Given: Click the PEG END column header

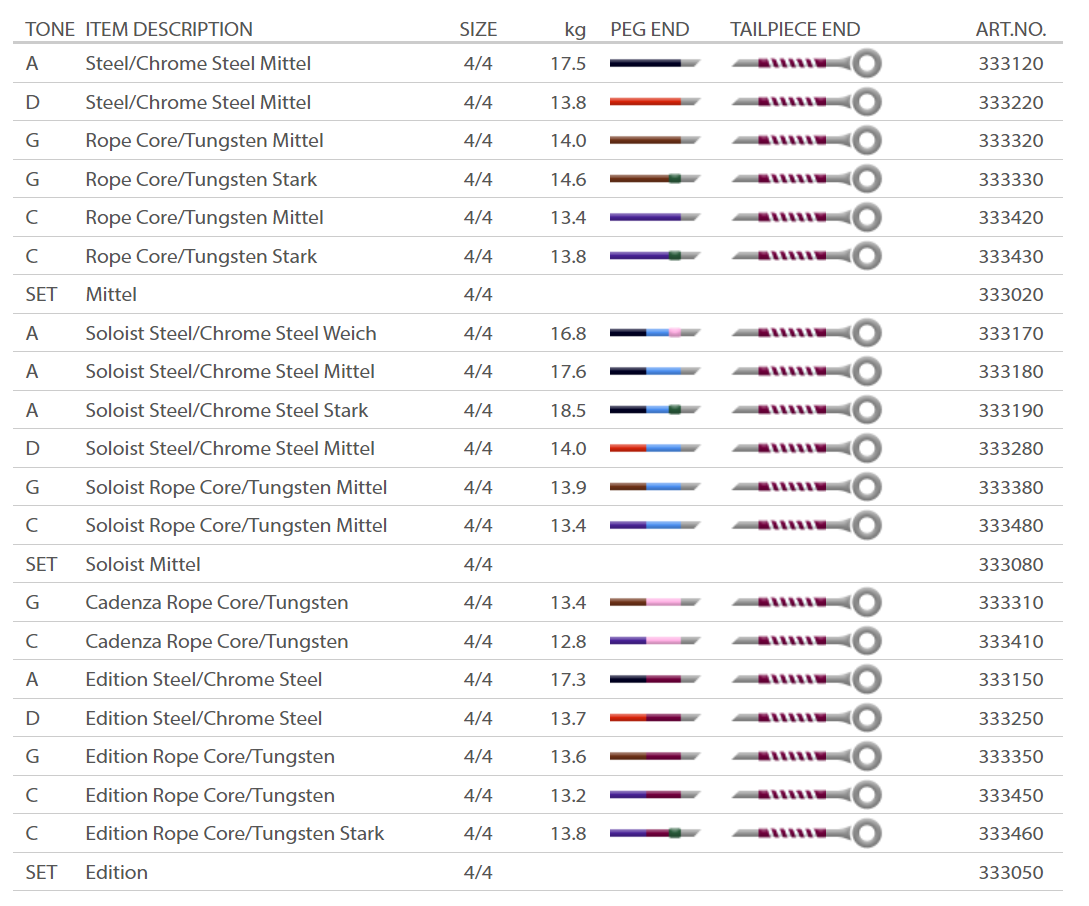Looking at the screenshot, I should (x=649, y=29).
